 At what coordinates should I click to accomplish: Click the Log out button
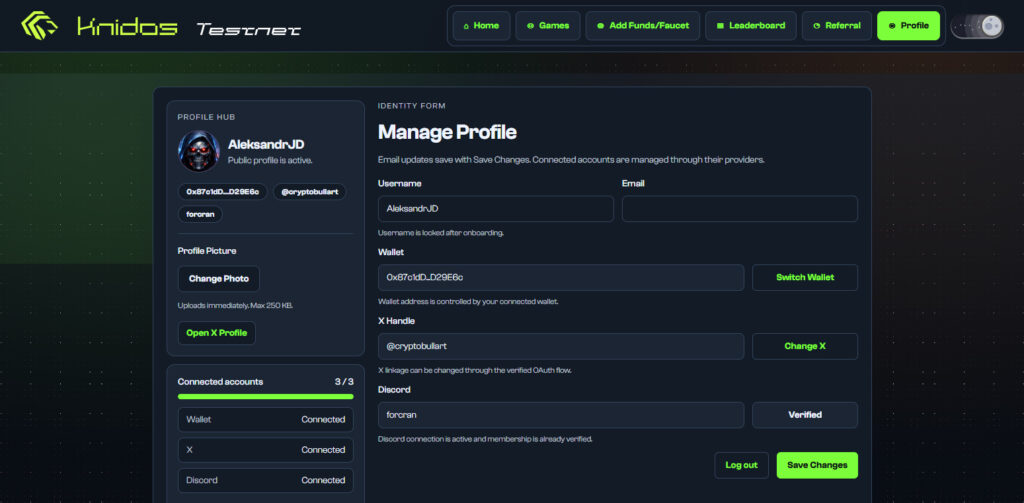[741, 465]
